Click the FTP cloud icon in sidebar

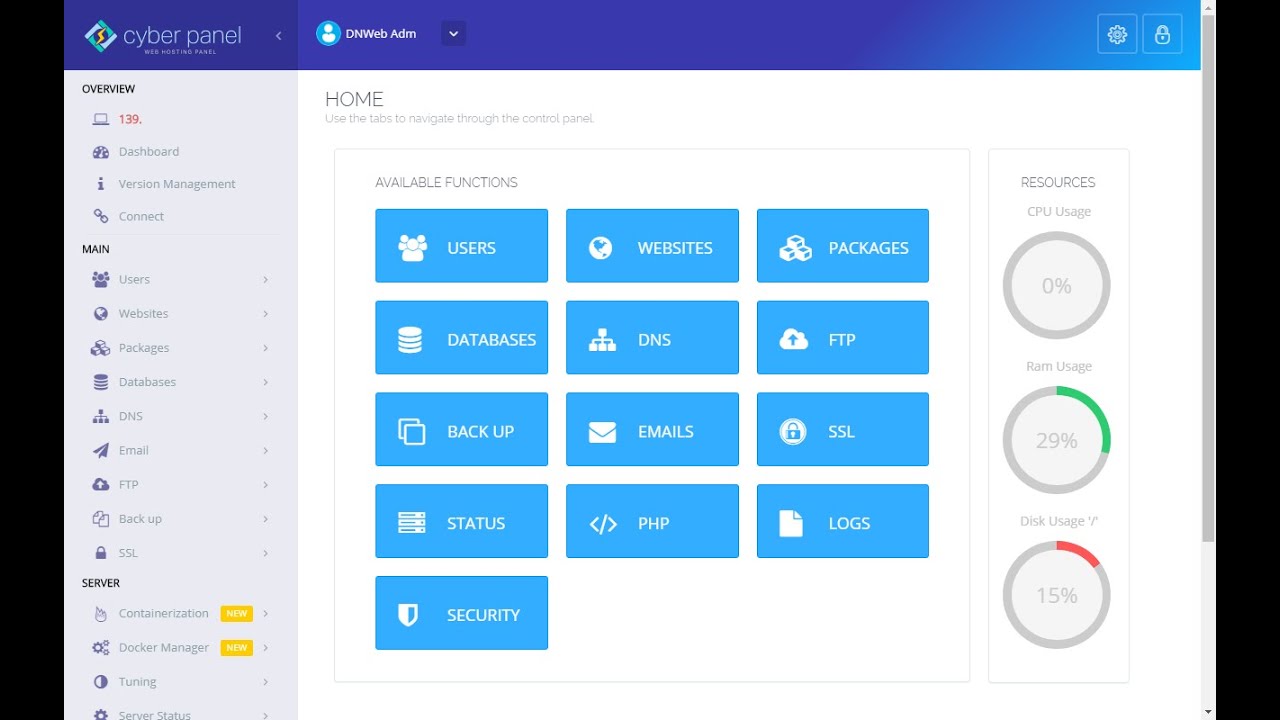click(x=100, y=485)
